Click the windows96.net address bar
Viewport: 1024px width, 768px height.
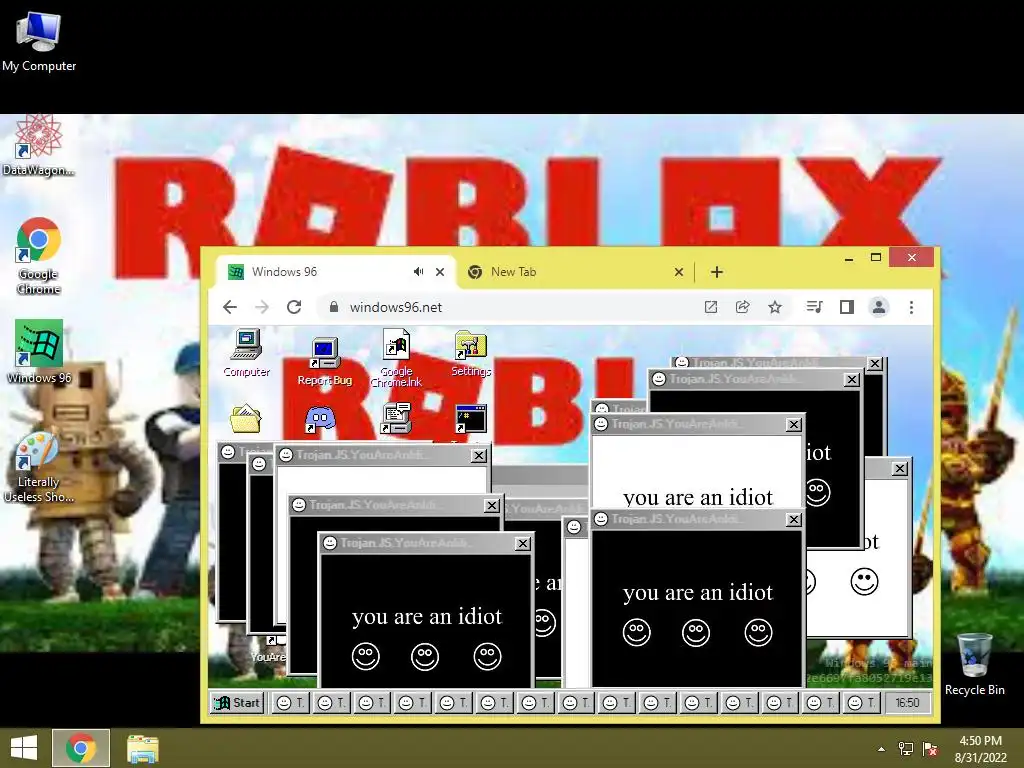click(509, 307)
